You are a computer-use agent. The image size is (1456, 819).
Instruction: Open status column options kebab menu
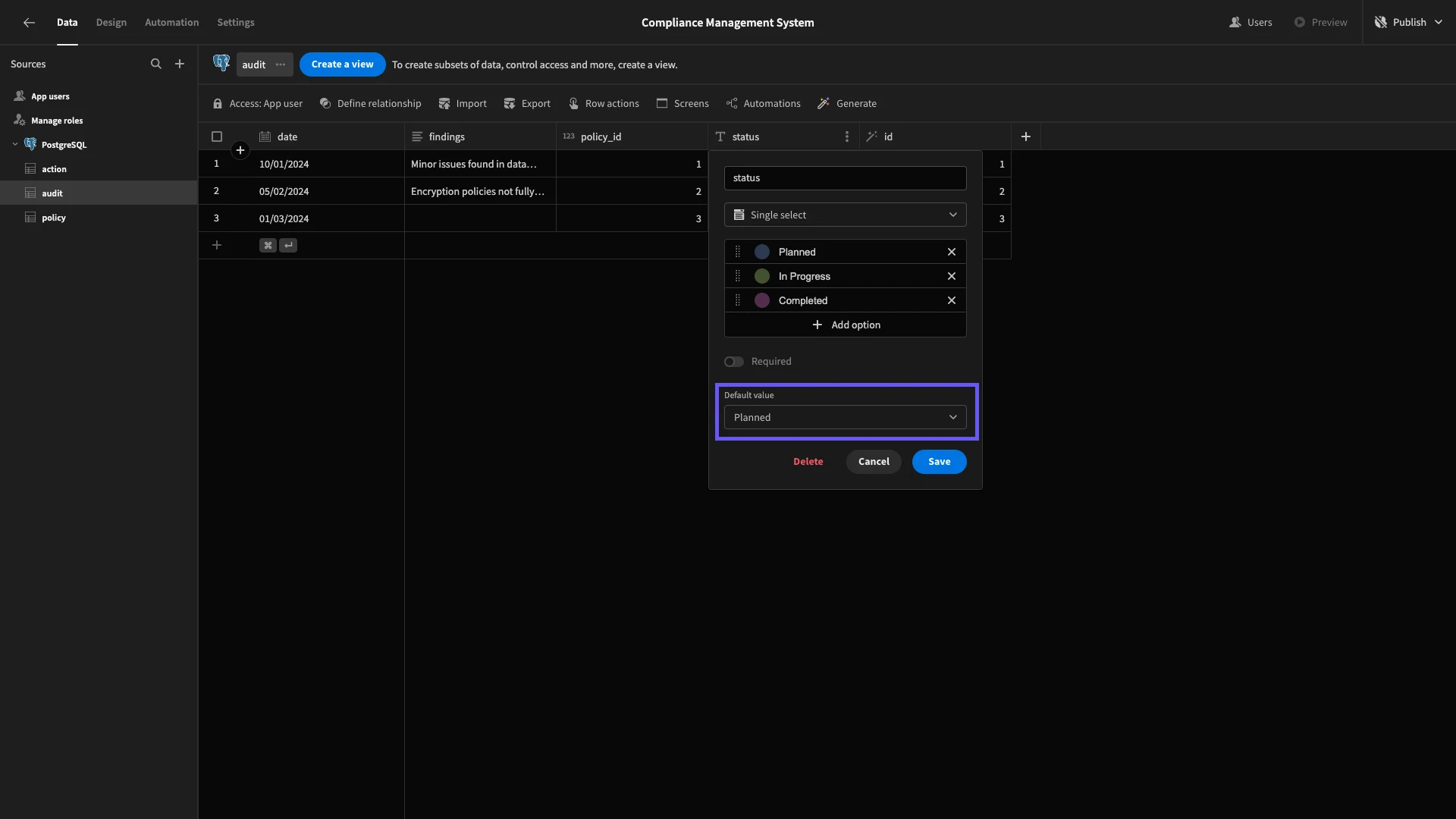846,137
